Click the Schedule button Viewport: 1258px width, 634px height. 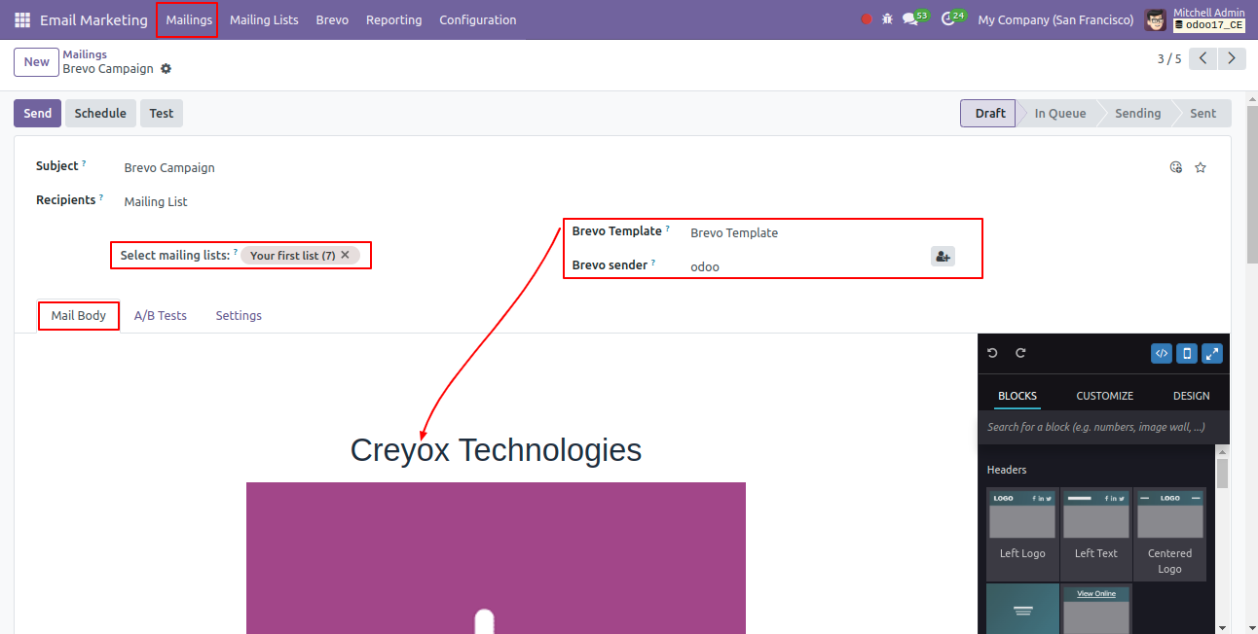pyautogui.click(x=100, y=113)
